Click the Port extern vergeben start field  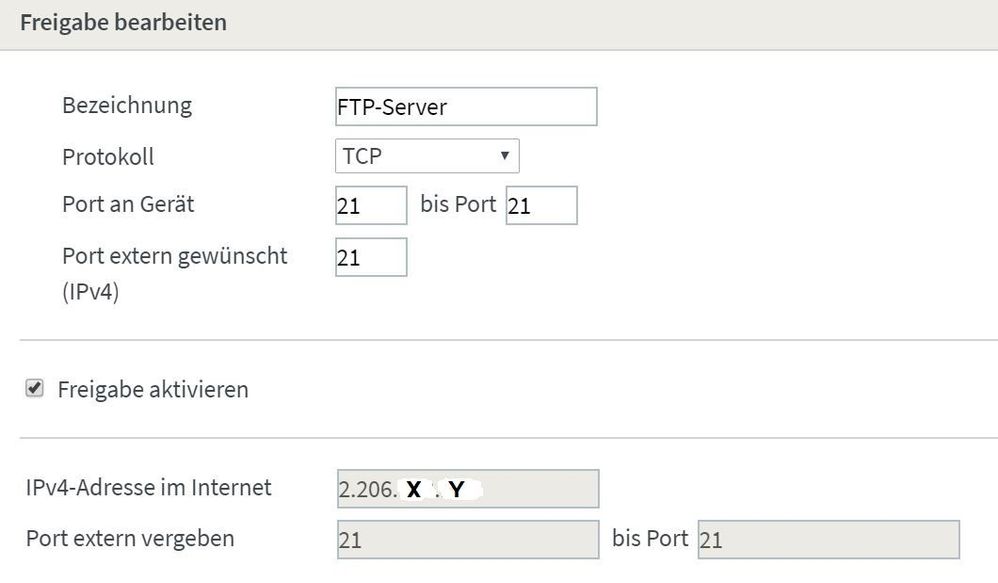tap(468, 540)
